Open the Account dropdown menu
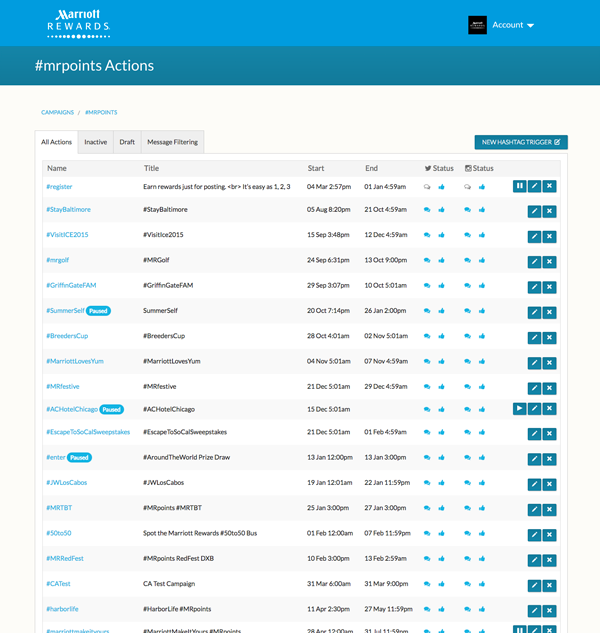 (513, 25)
